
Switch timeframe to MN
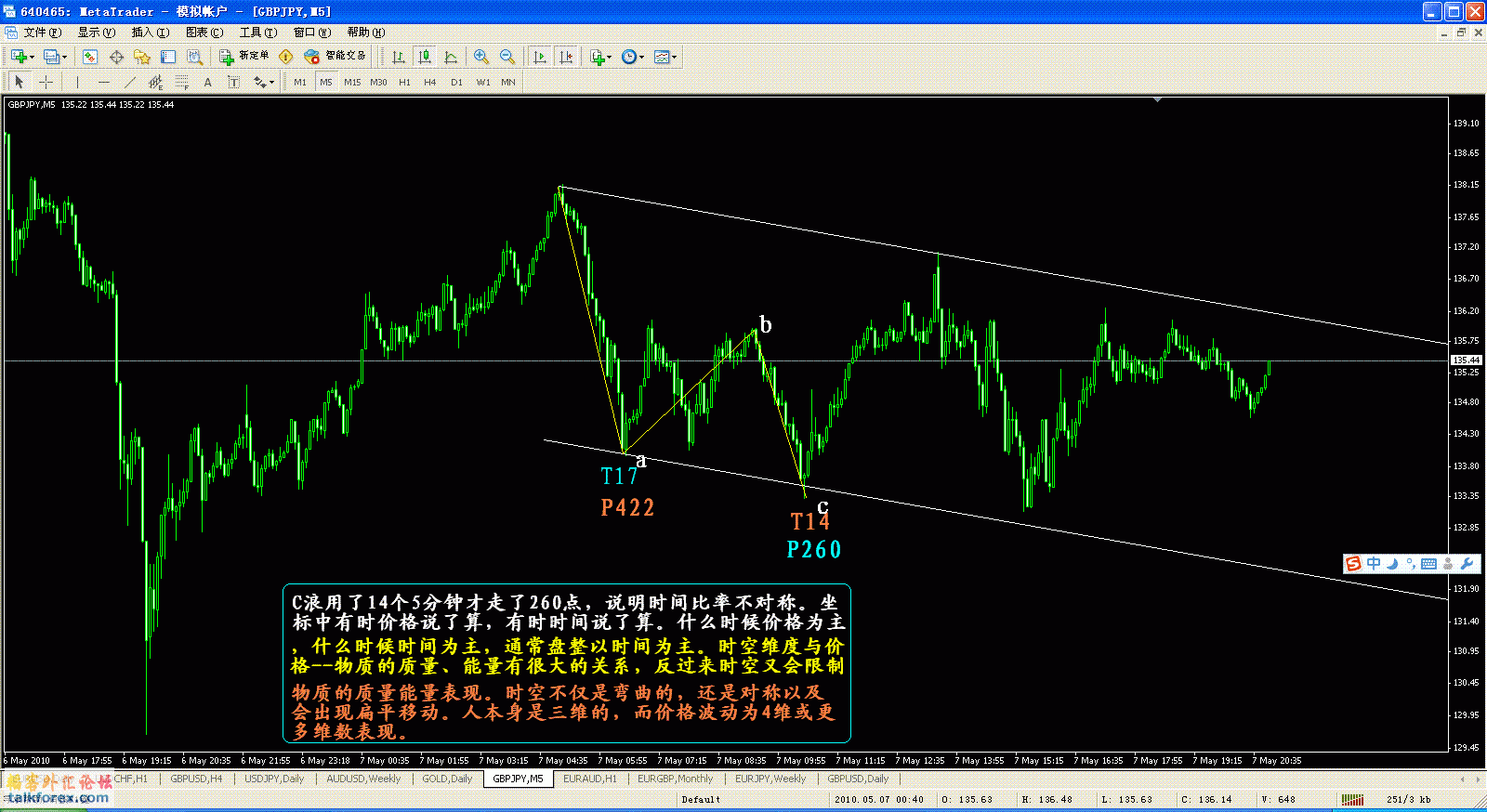pyautogui.click(x=508, y=82)
